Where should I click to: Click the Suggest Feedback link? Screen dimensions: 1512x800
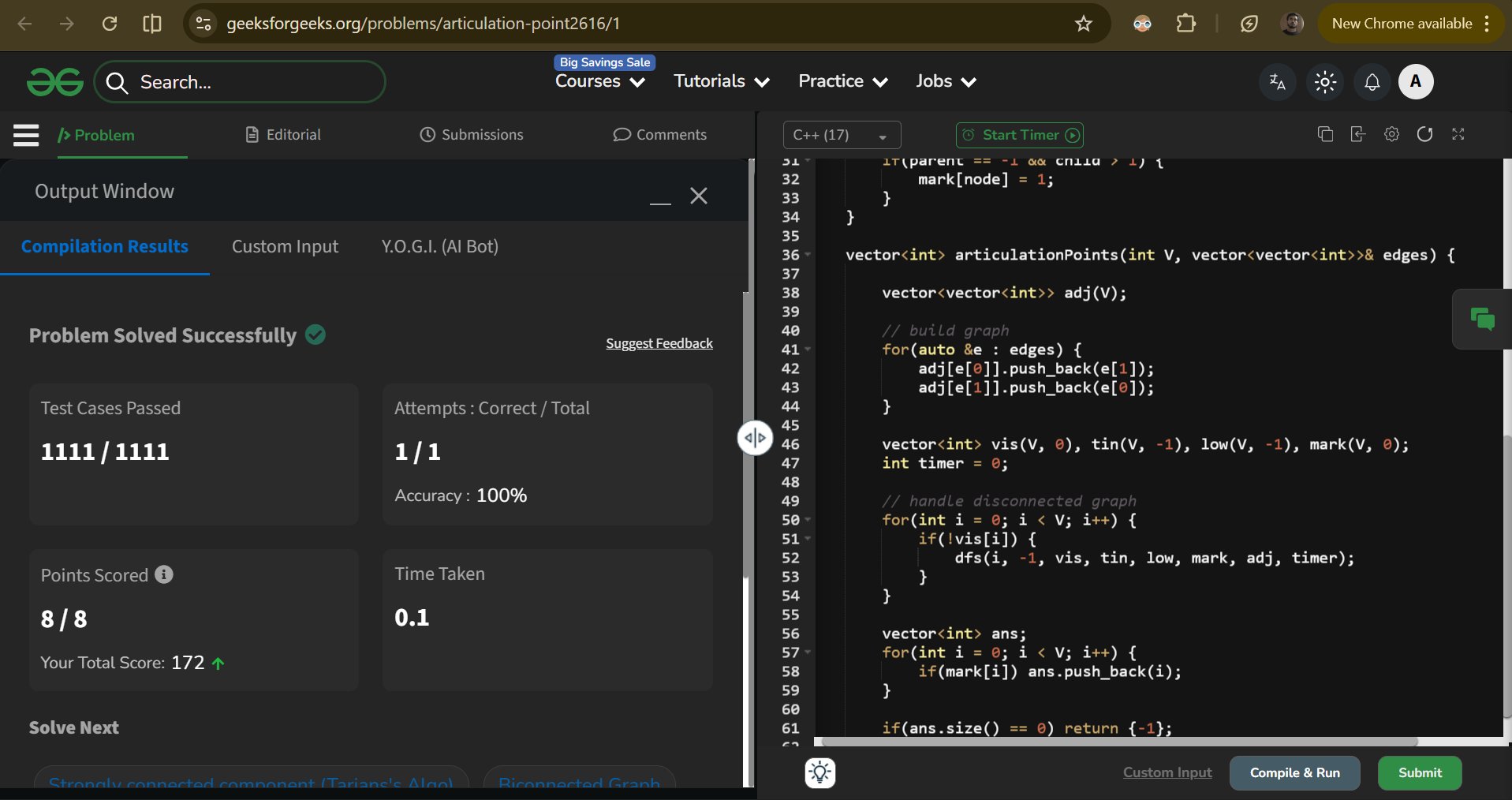coord(659,343)
